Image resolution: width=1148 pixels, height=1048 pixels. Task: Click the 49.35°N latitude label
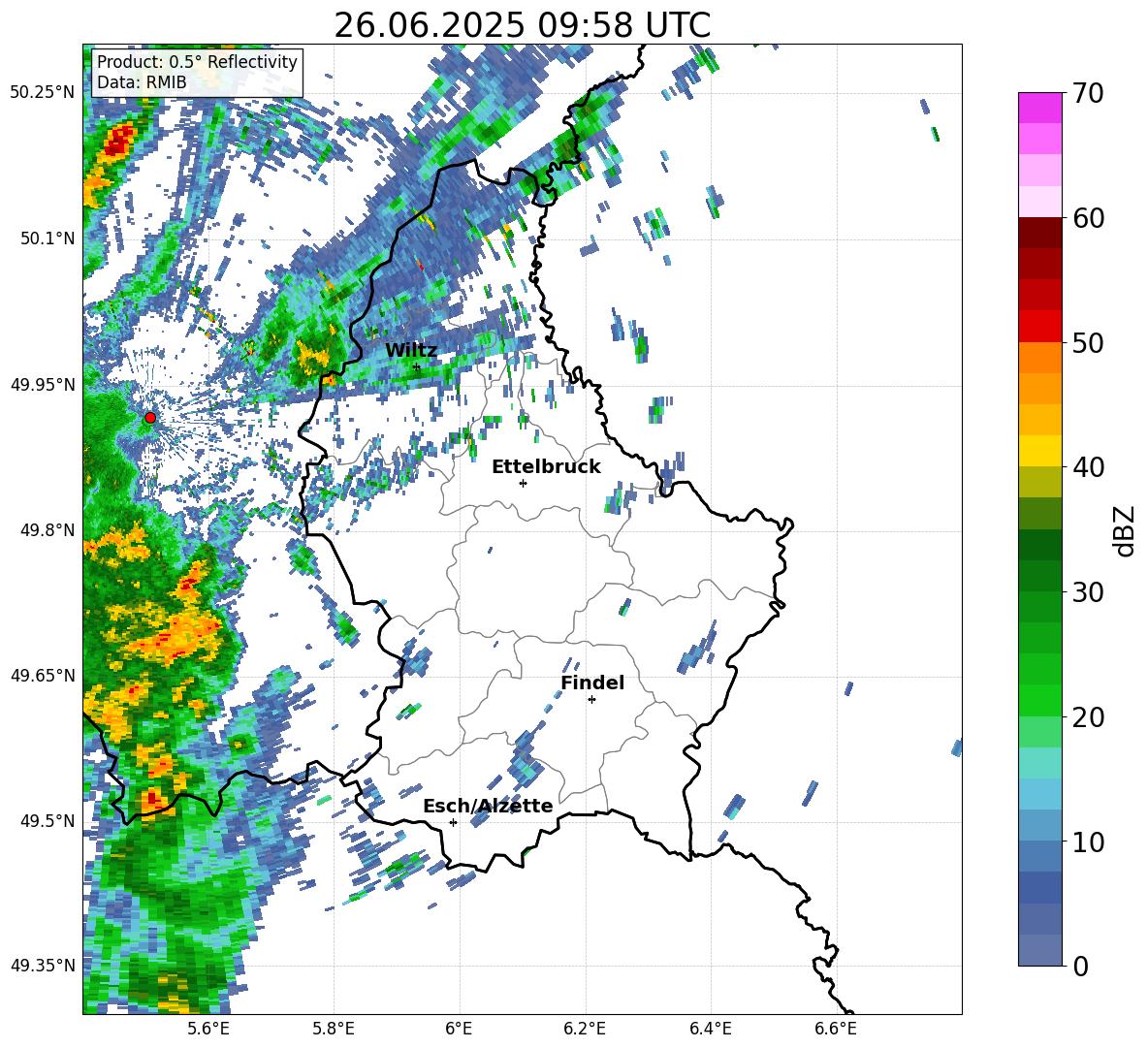pos(43,966)
